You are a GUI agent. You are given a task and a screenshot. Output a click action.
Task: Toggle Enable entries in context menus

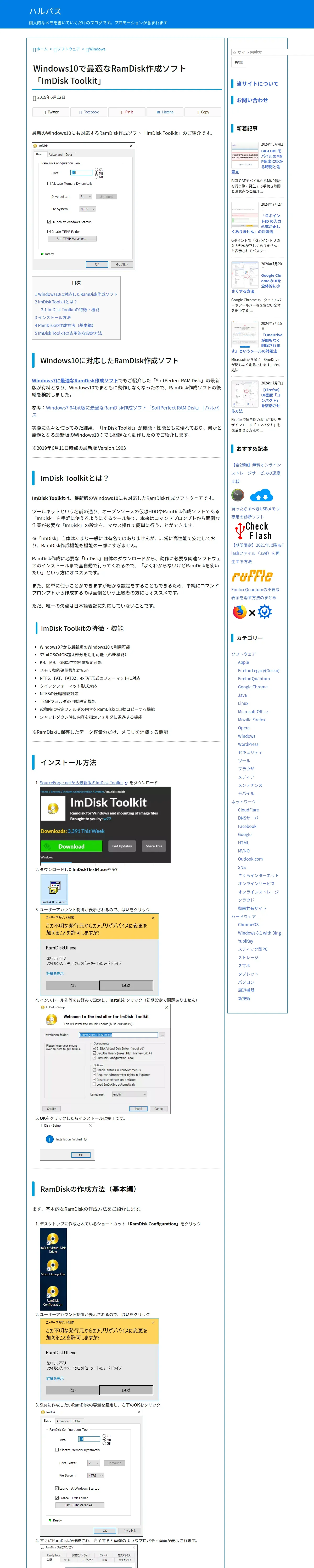pos(94,1070)
